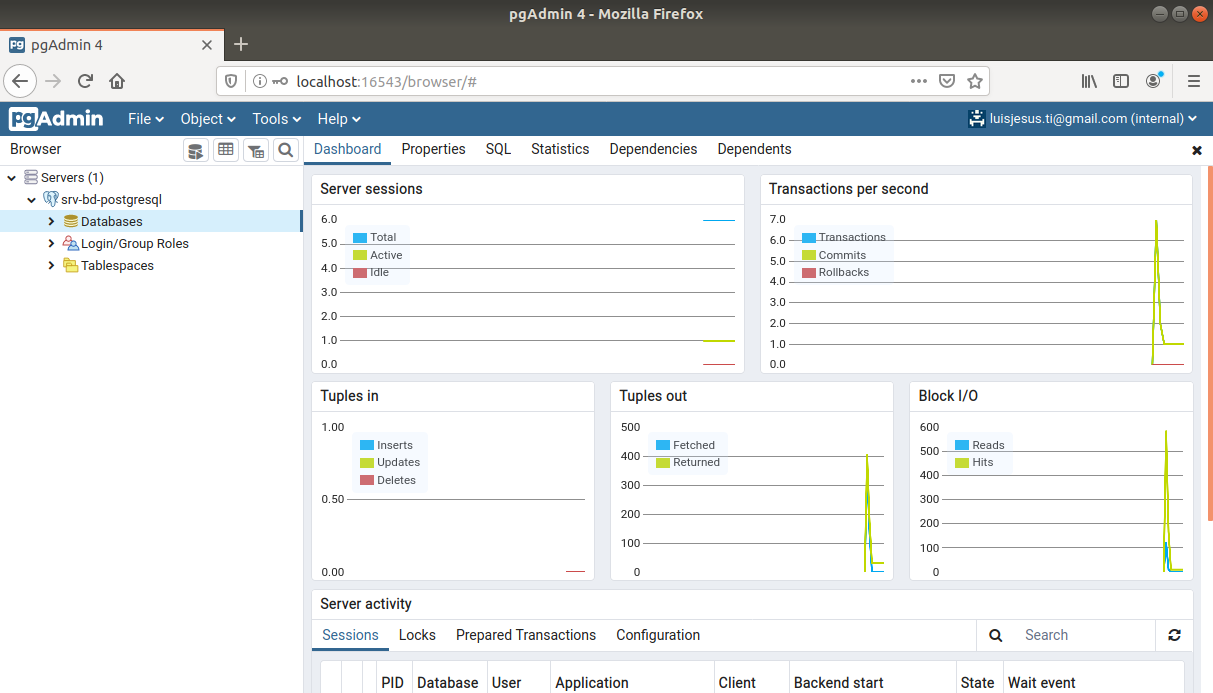Expand the Login/Group Roles node
This screenshot has width=1213, height=693.
[x=51, y=244]
